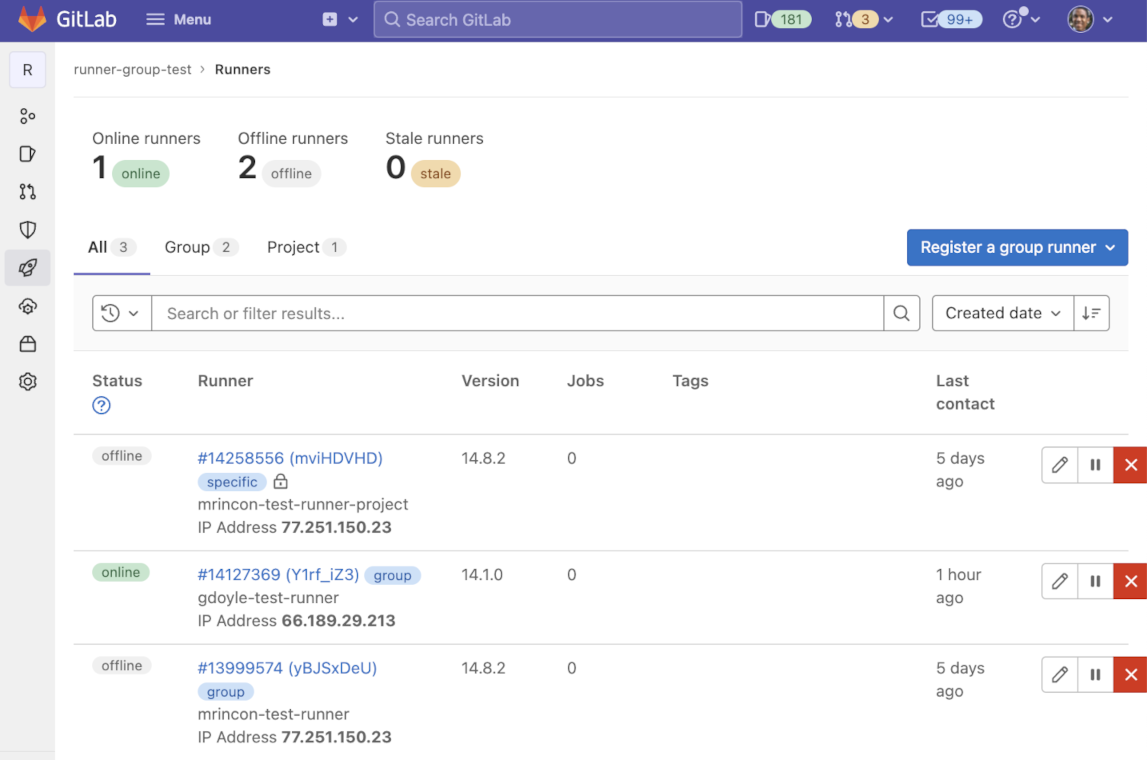Image resolution: width=1147 pixels, height=760 pixels.
Task: Click the search magnifier button in filter bar
Action: (x=901, y=314)
